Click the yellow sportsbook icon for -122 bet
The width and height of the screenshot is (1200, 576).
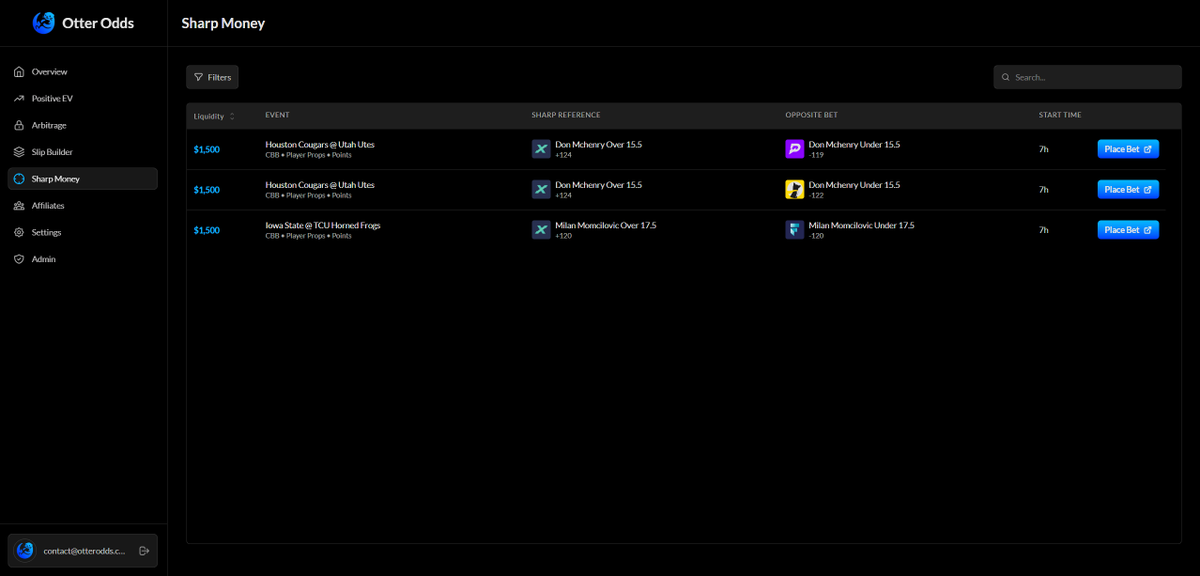795,189
